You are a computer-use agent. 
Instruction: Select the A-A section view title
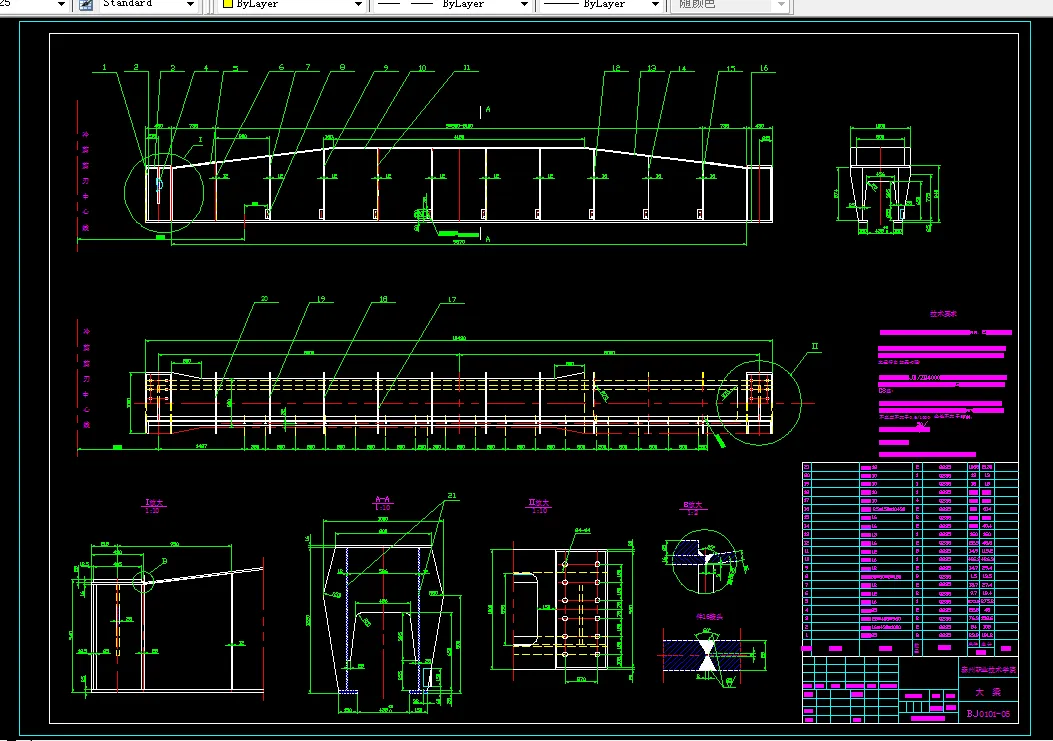382,500
